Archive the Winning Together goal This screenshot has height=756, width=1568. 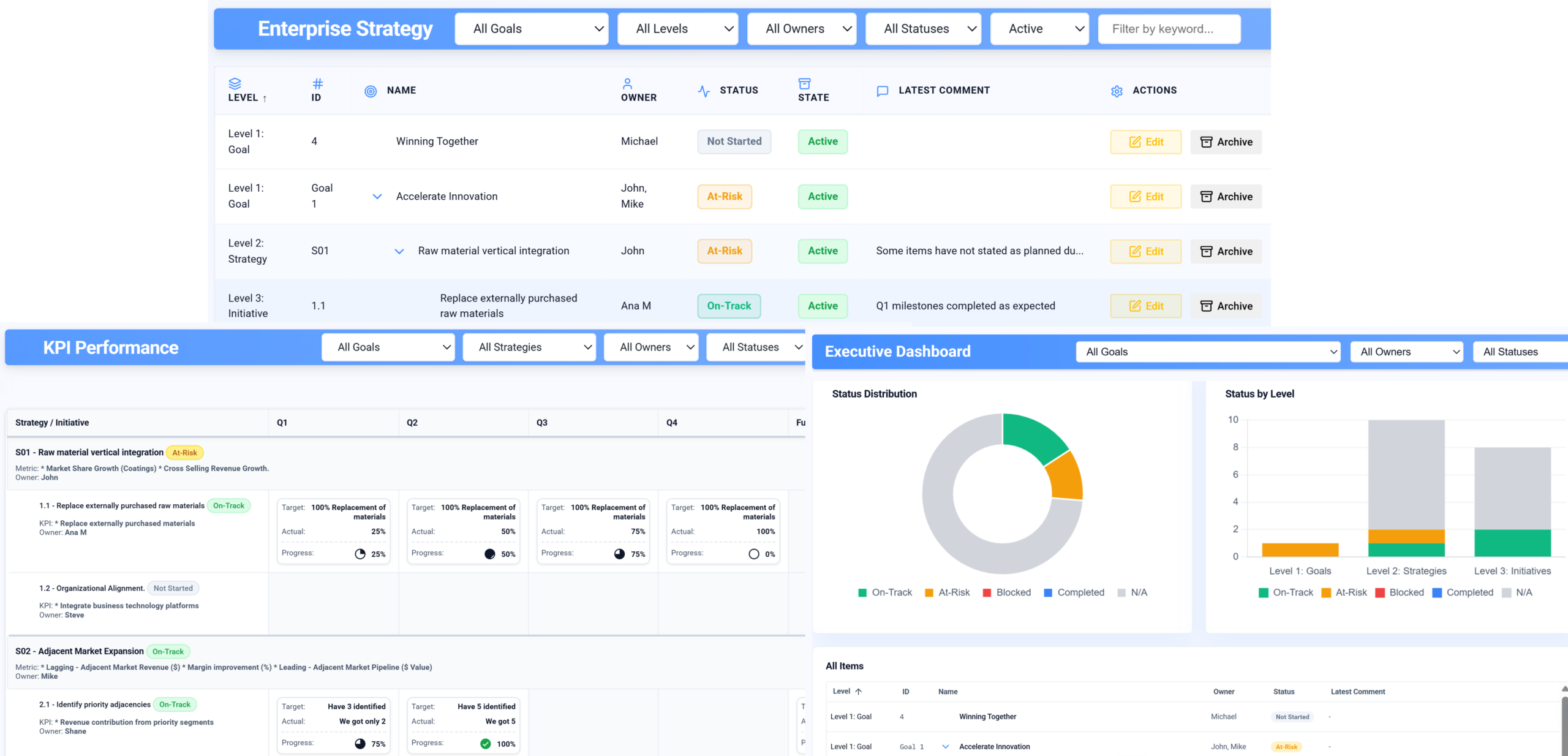[x=1226, y=142]
